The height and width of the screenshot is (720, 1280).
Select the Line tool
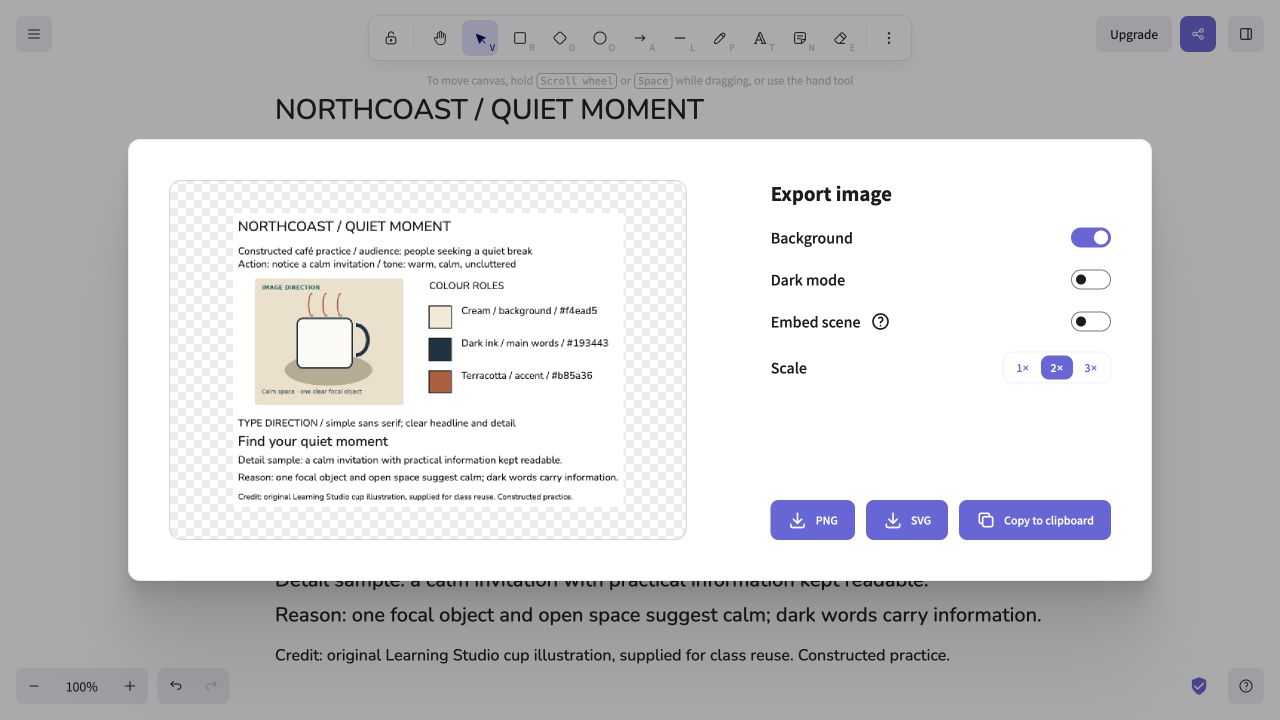[680, 38]
